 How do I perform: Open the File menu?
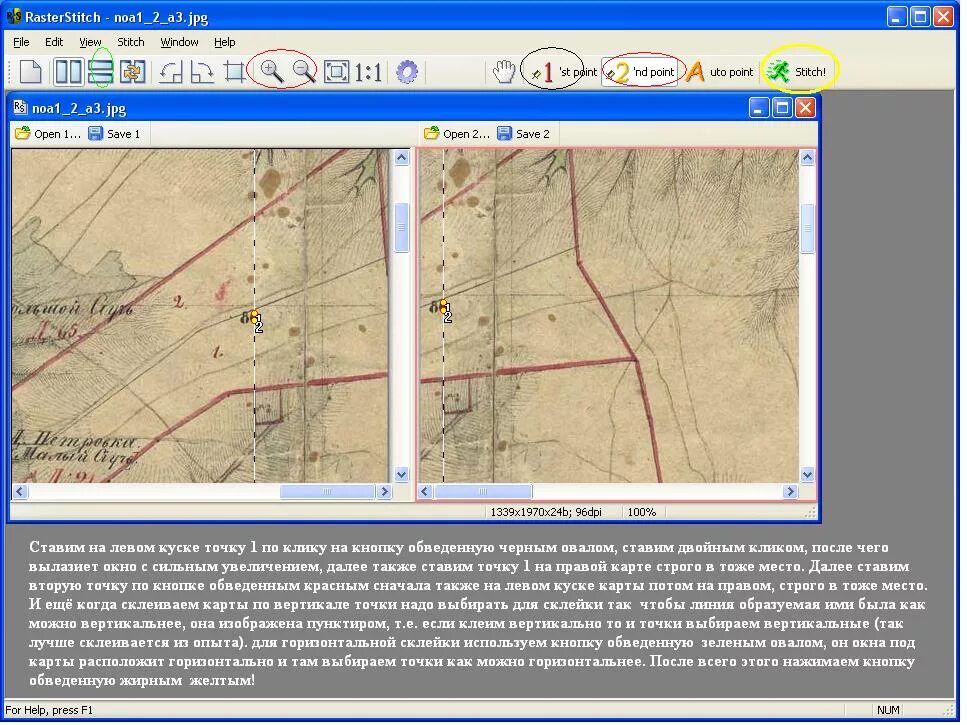coord(21,42)
